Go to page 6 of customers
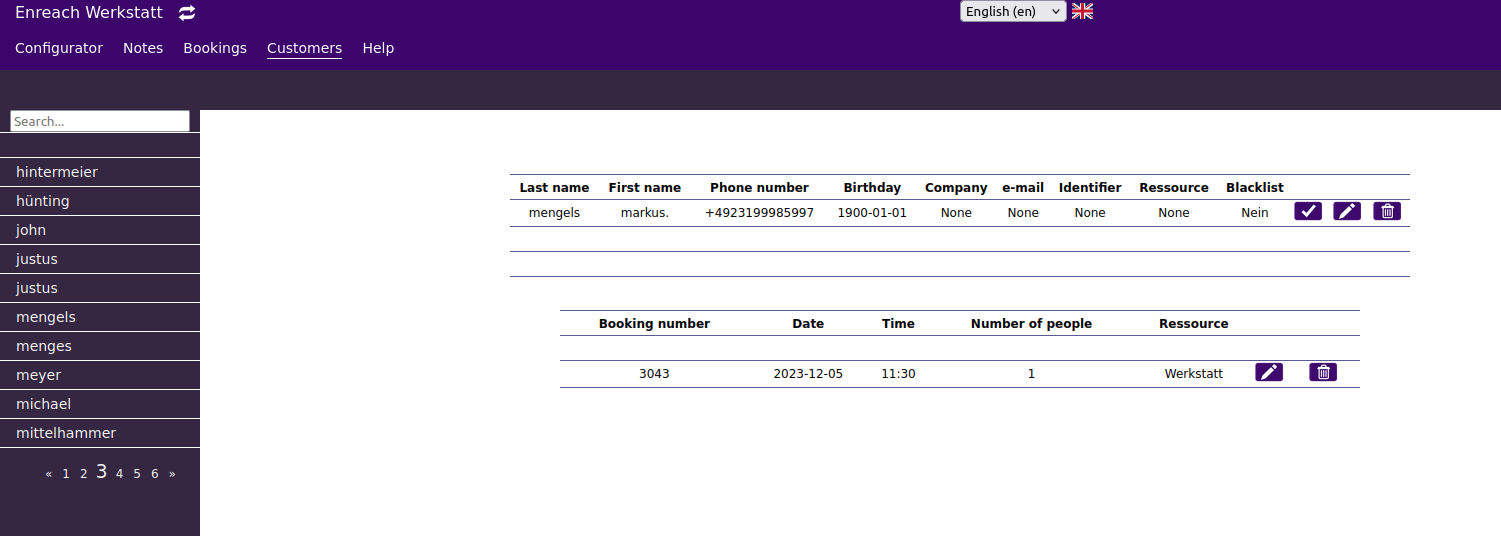Image resolution: width=1501 pixels, height=536 pixels. click(x=154, y=474)
